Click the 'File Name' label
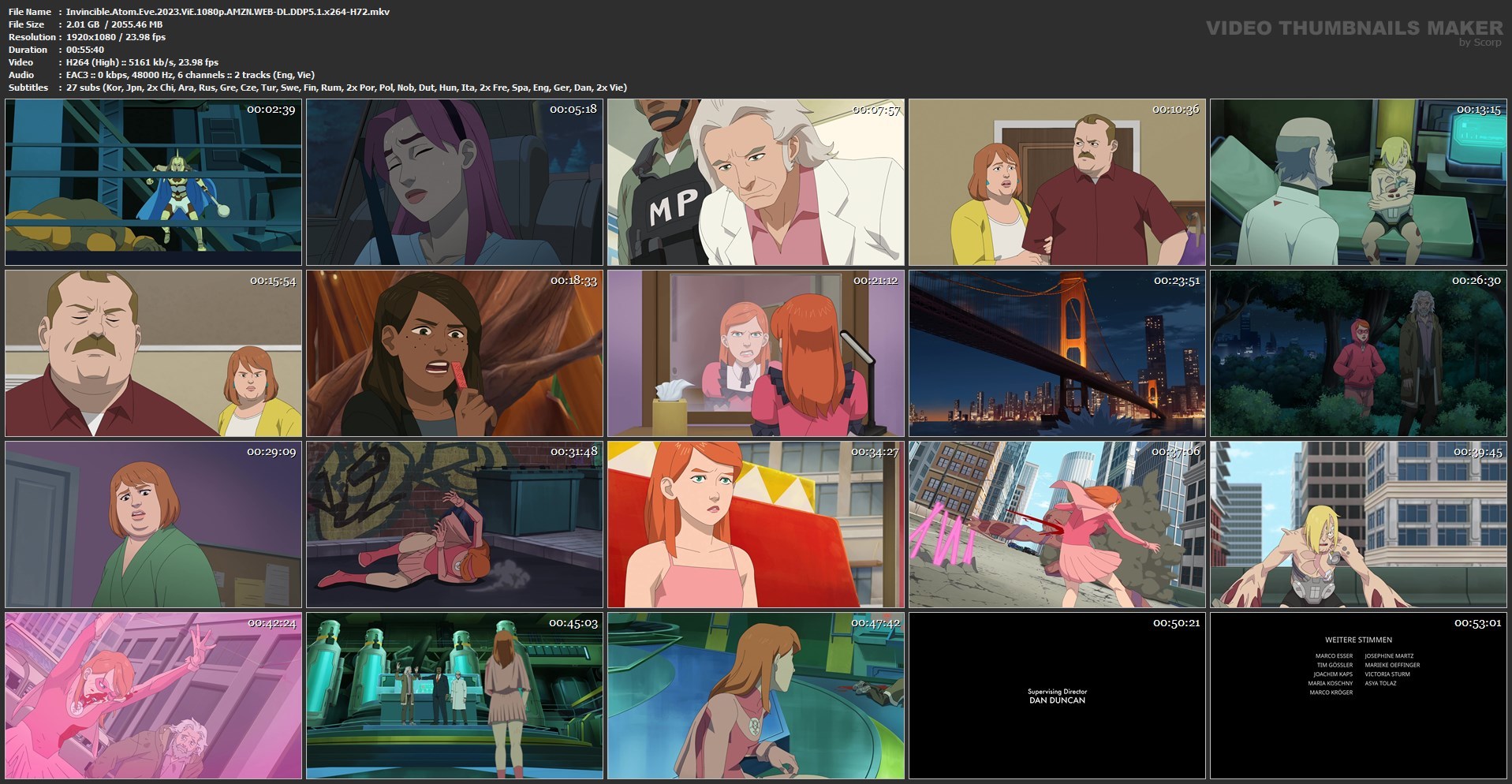 click(30, 12)
